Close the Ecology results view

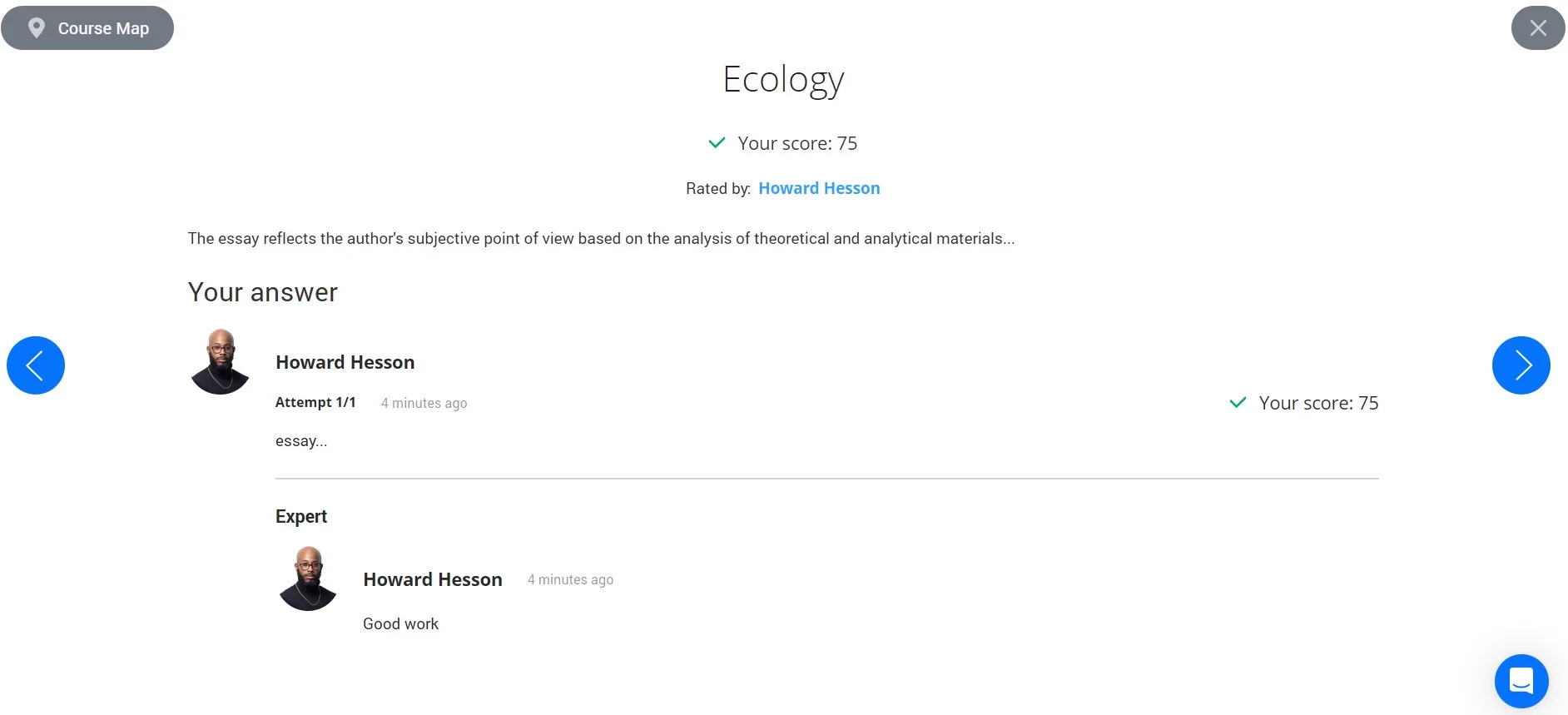tap(1537, 28)
